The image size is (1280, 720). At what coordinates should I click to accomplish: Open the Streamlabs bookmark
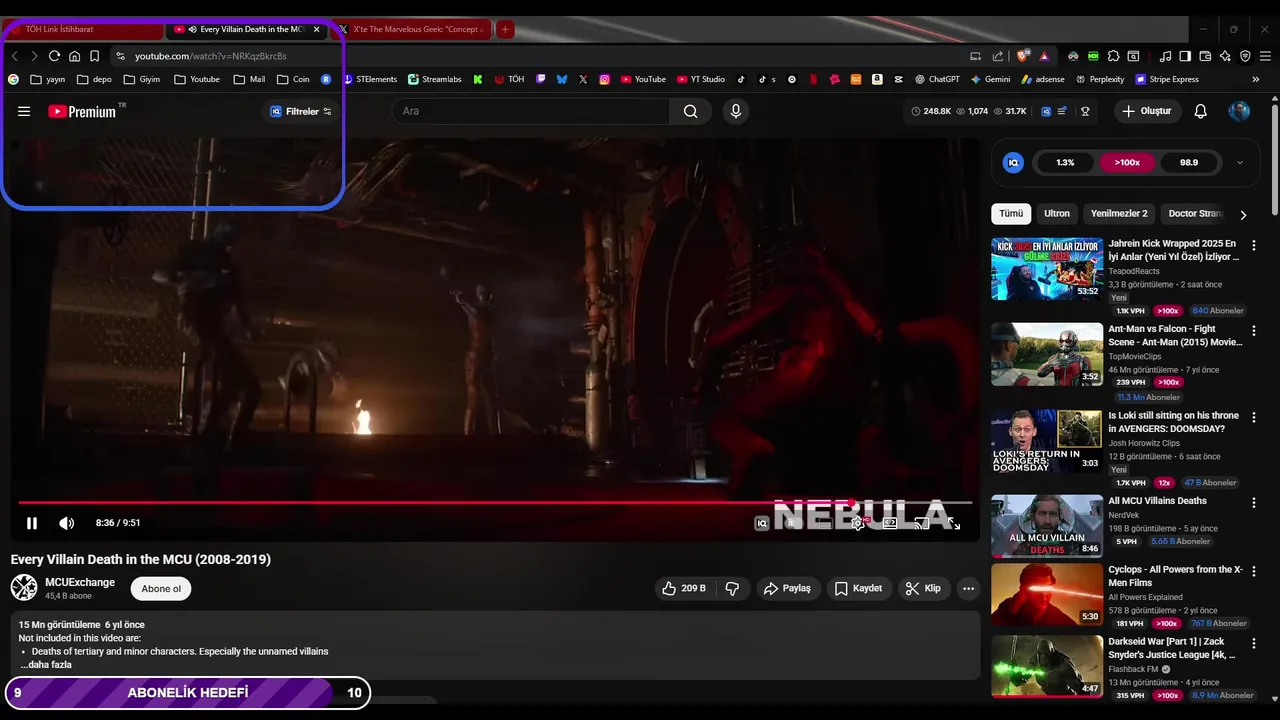(x=434, y=79)
